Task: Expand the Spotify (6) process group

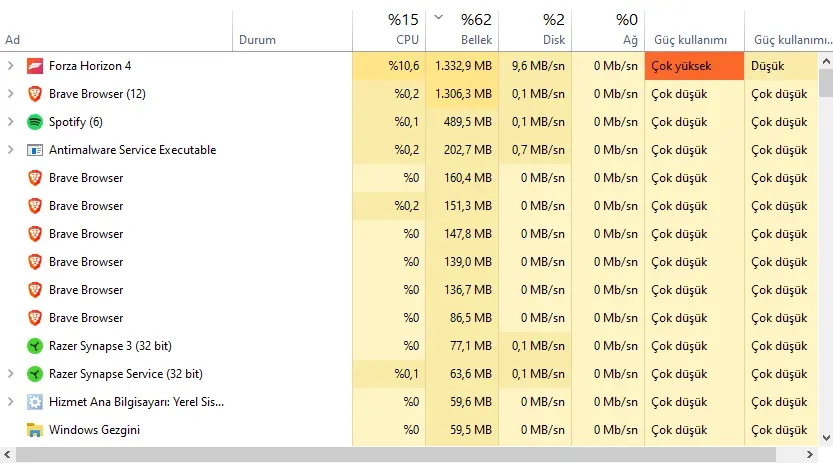Action: coord(11,122)
